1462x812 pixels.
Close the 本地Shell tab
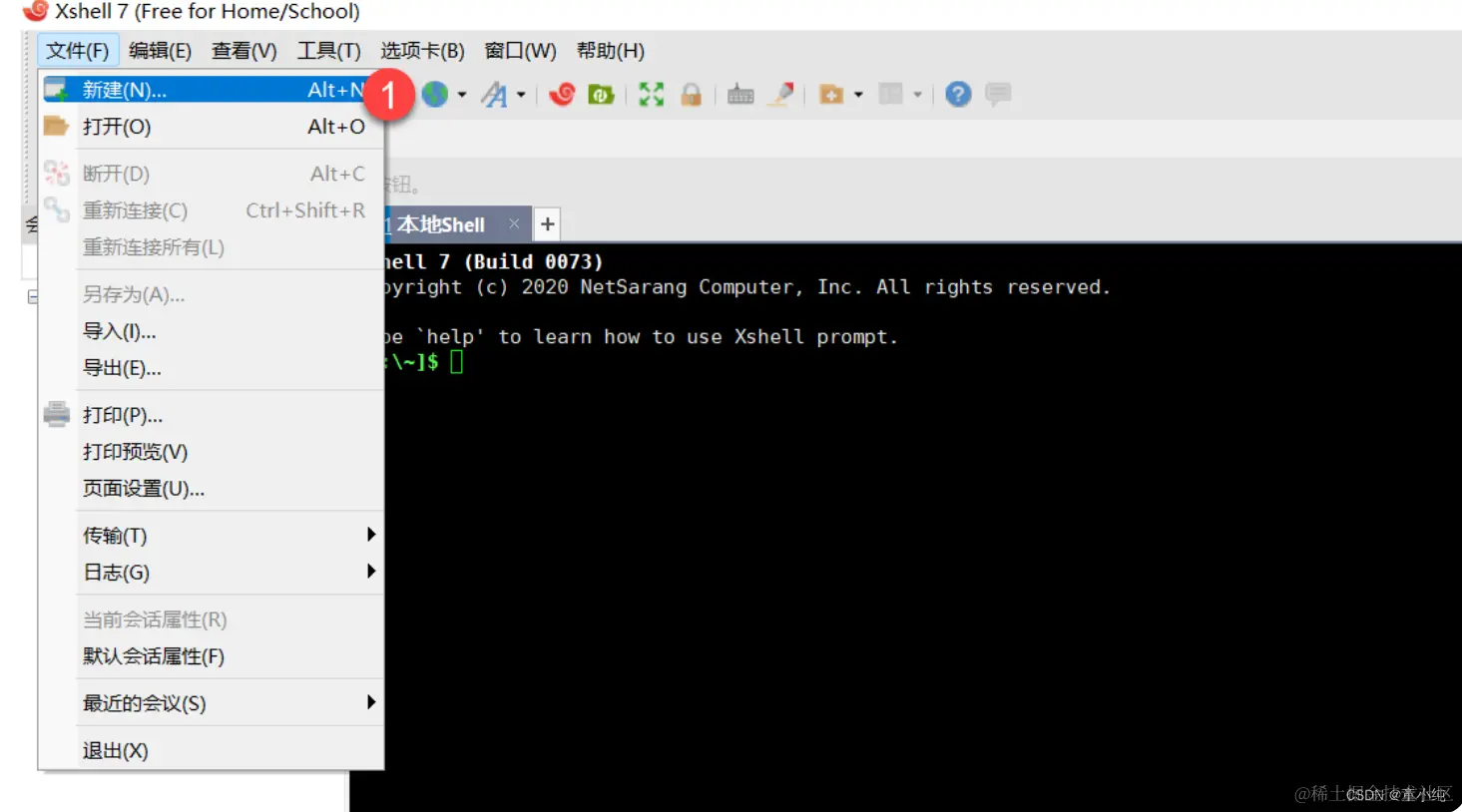pyautogui.click(x=514, y=223)
